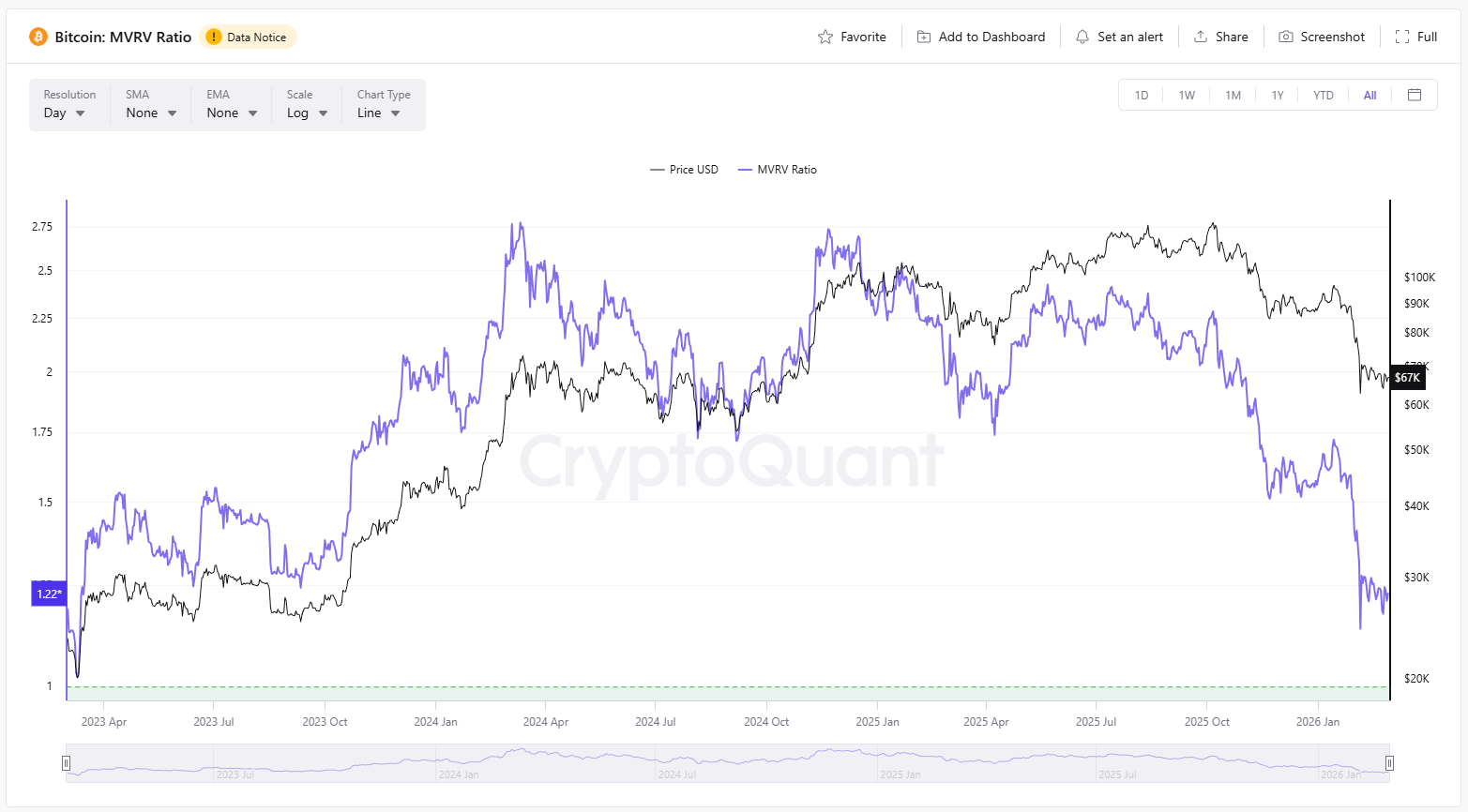Expand the Resolution Day dropdown

[64, 113]
